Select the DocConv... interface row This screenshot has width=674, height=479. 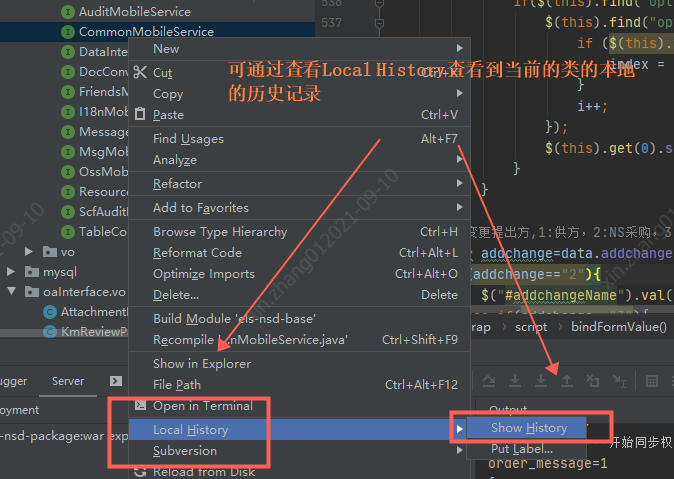64,72
